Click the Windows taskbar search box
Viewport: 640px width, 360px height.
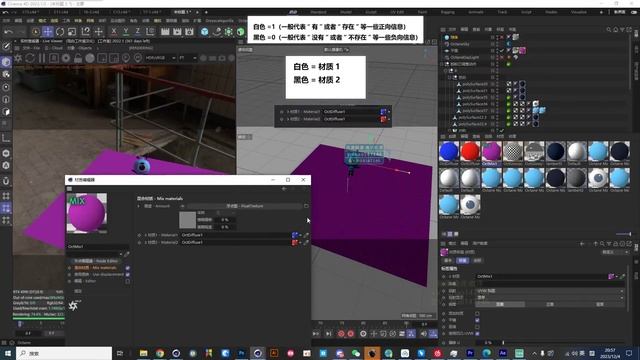point(64,353)
